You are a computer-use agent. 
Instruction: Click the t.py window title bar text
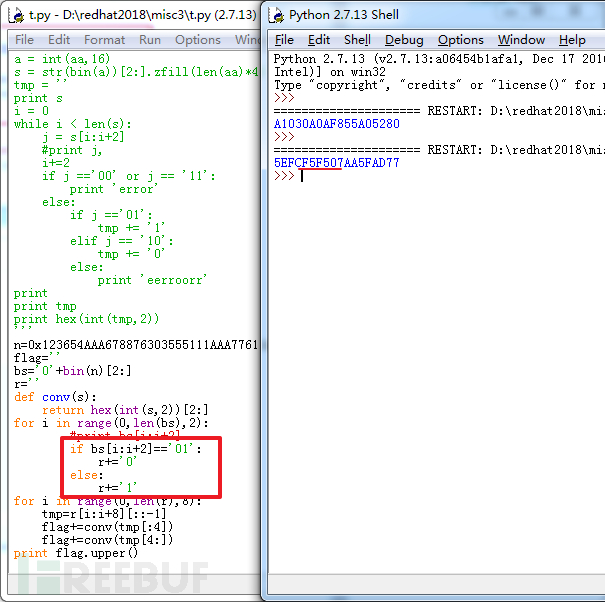142,15
